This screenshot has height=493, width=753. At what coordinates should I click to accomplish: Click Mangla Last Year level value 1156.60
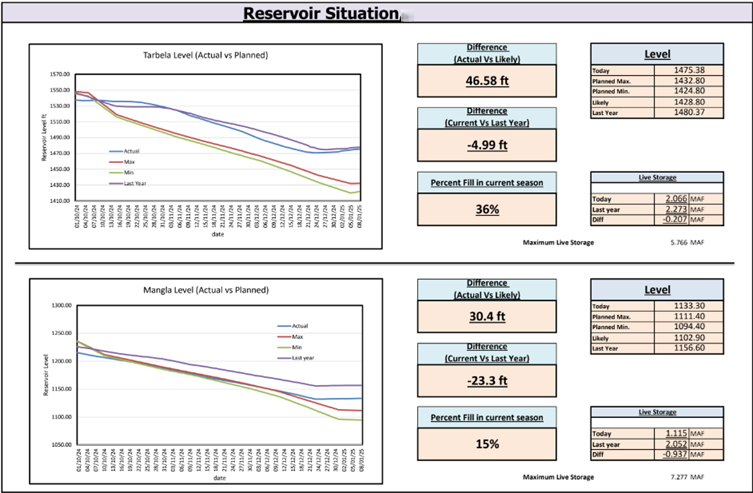point(692,348)
